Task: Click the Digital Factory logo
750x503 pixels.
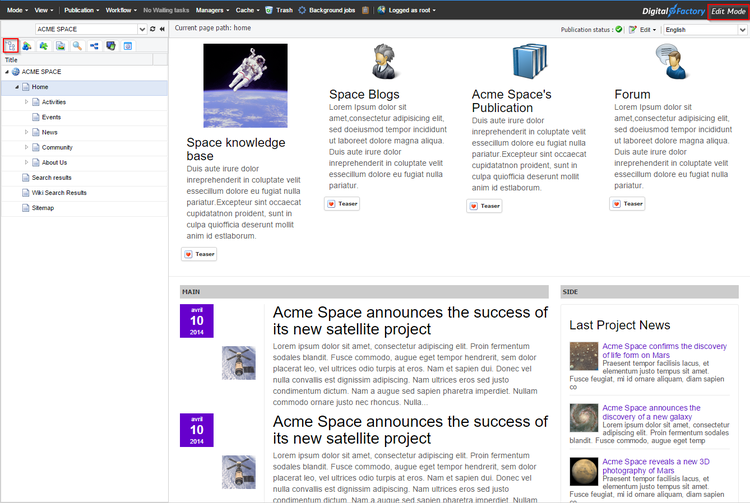Action: click(673, 11)
